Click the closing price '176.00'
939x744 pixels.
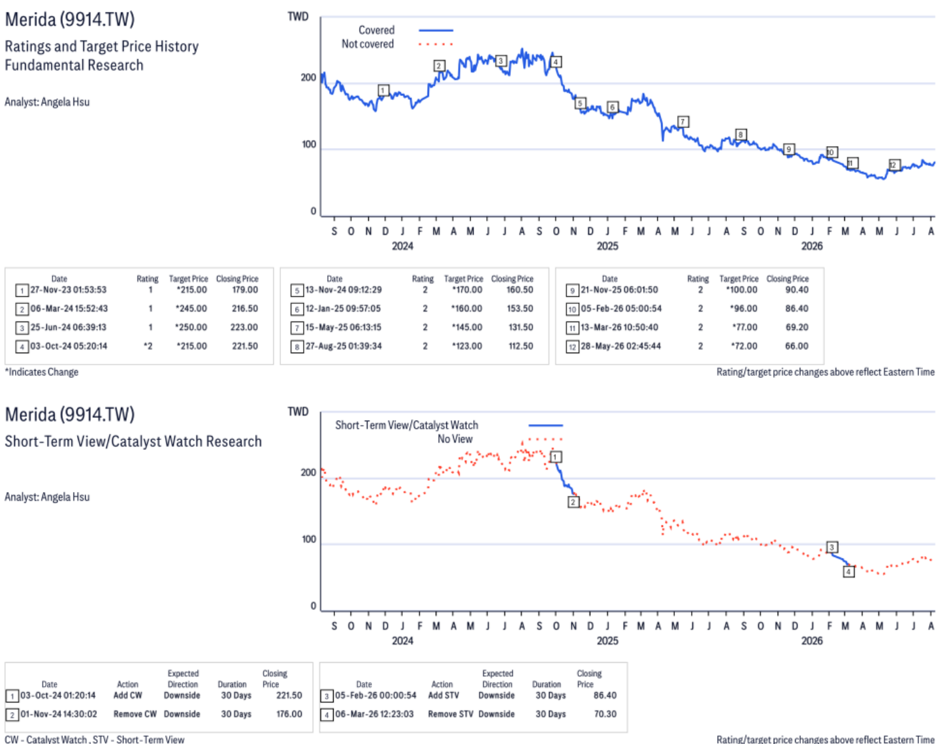click(x=289, y=714)
